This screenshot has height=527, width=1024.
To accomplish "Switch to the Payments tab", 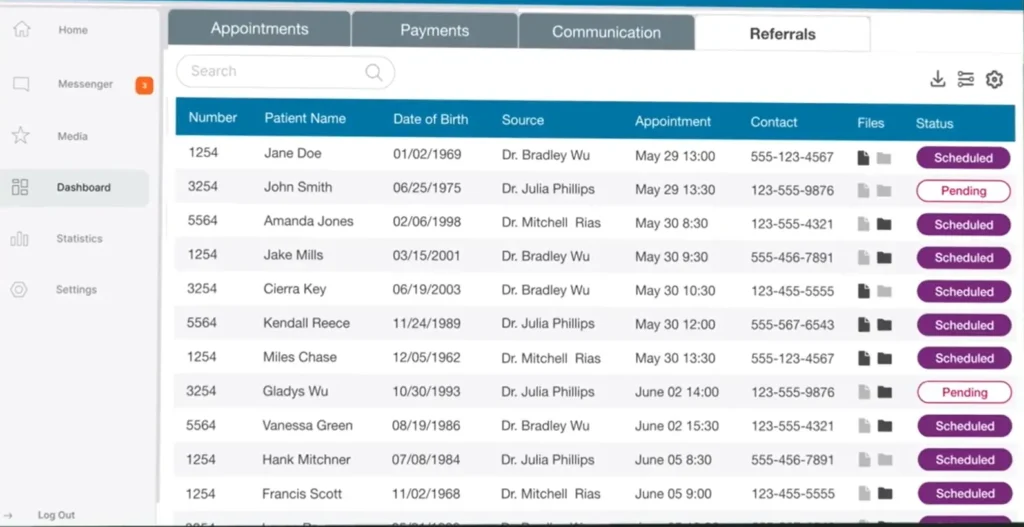I will 434,31.
